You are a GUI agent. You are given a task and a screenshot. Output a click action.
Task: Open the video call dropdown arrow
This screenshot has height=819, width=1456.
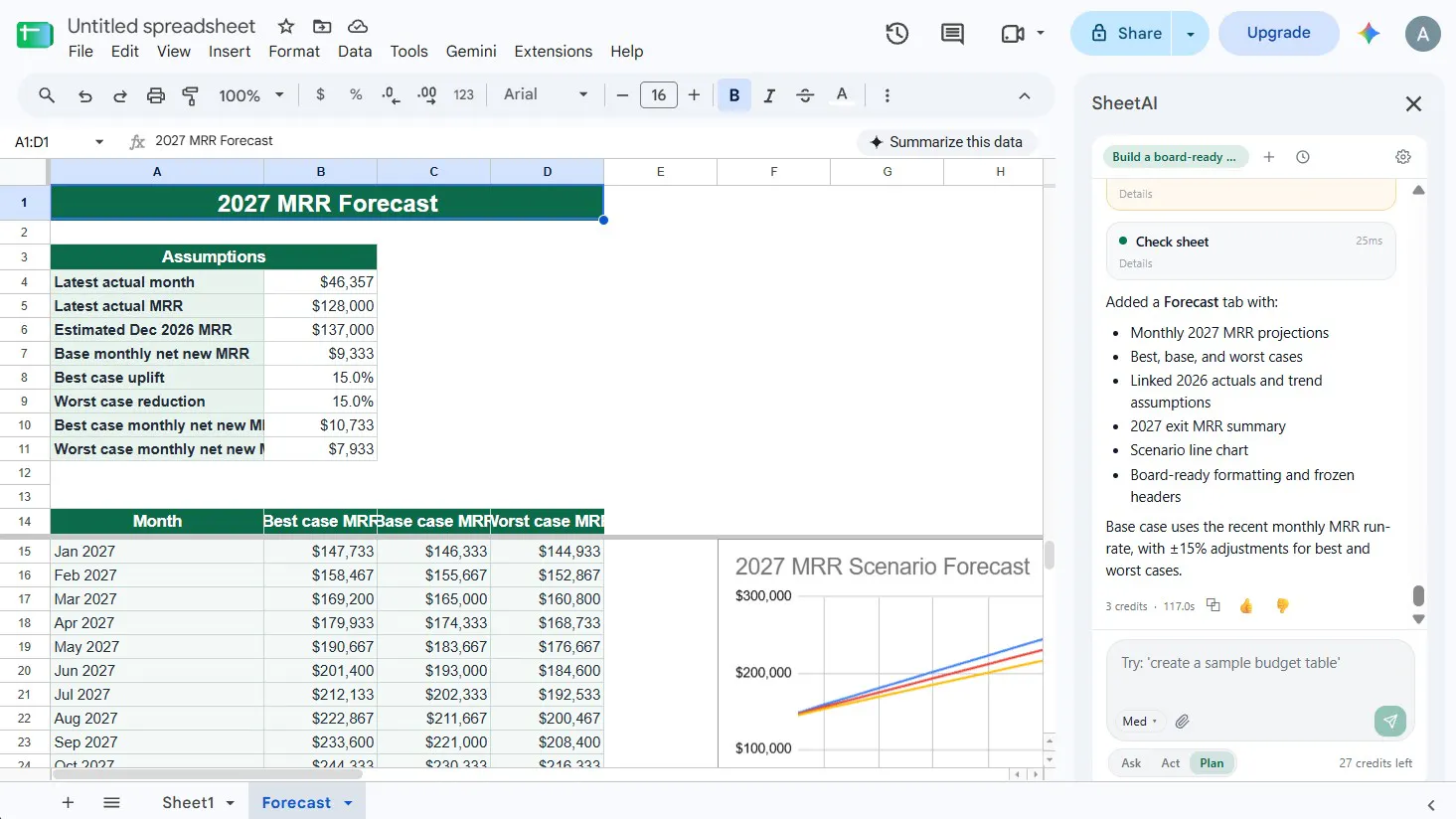1041,33
